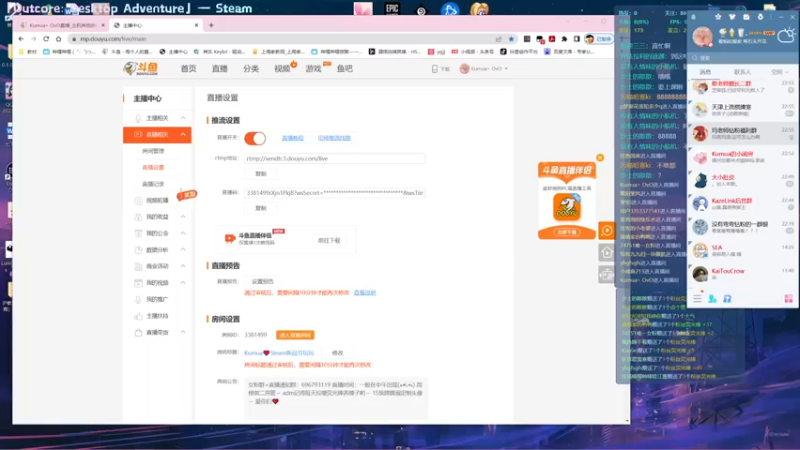This screenshot has height=450, width=800.
Task: Go to 首页 in Douyu navigation
Action: tap(188, 68)
